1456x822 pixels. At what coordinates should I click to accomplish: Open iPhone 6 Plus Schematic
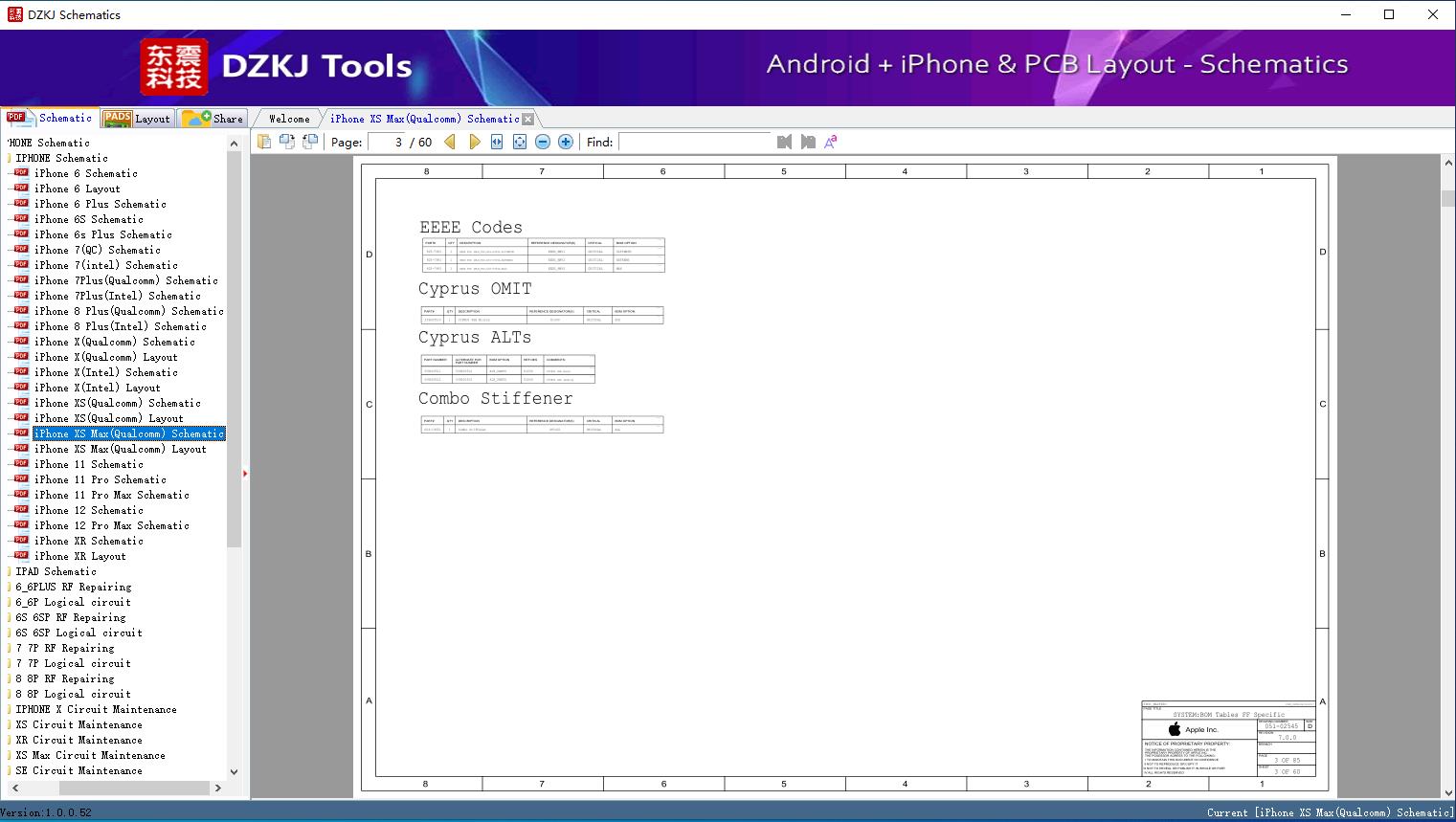(101, 204)
